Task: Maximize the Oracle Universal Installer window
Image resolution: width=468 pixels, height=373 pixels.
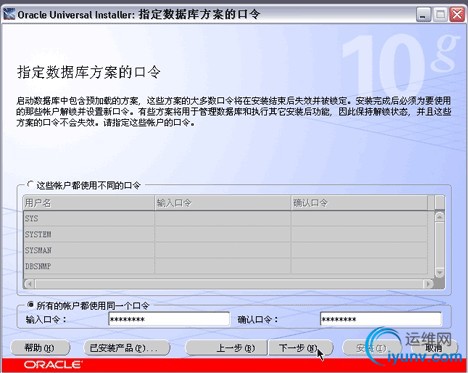Action: (440, 15)
